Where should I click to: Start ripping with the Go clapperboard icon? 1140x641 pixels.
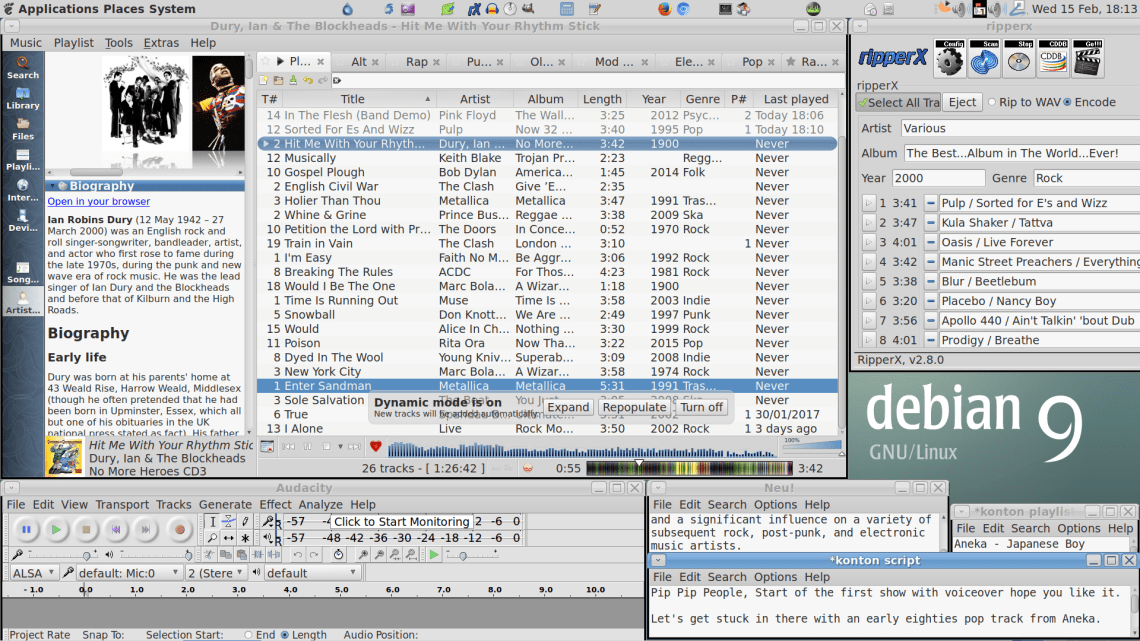(1087, 60)
